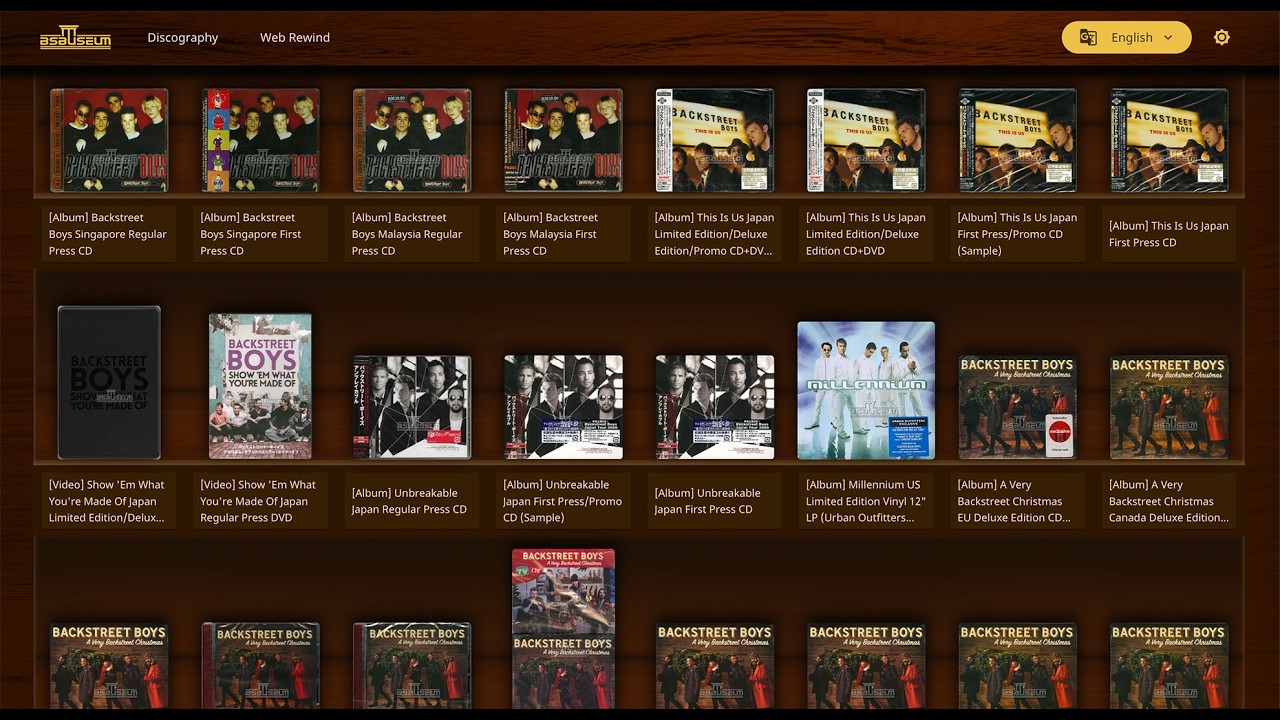Toggle the theme sun icon
This screenshot has height=720, width=1280.
(x=1221, y=37)
